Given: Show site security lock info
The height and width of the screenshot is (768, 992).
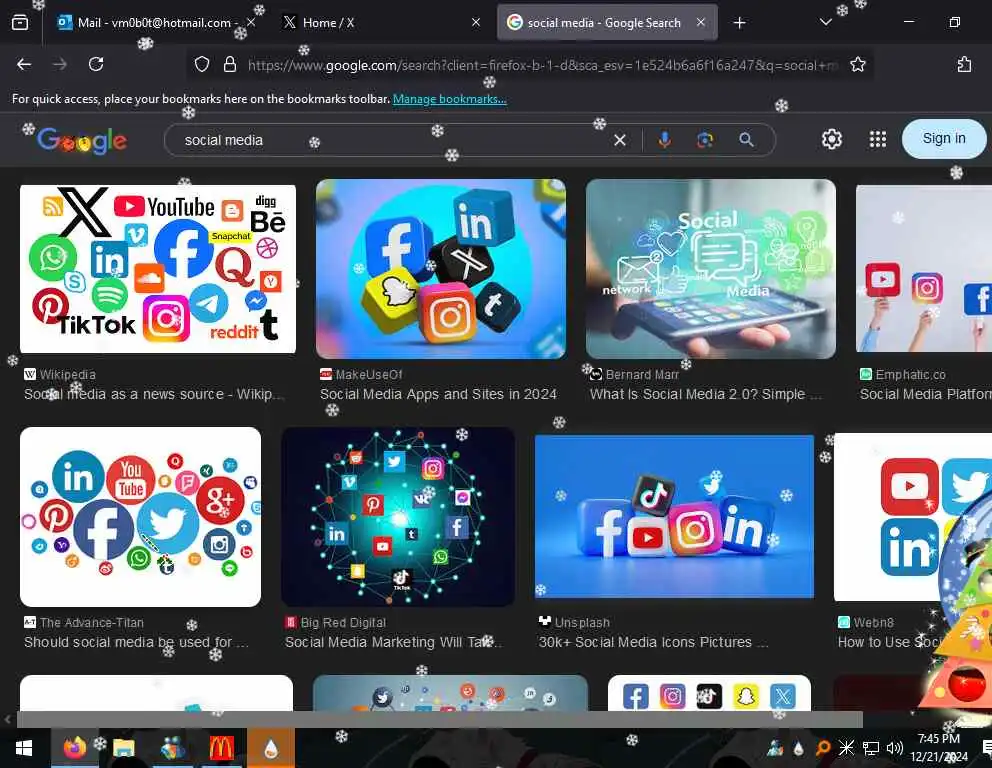Looking at the screenshot, I should pos(230,65).
